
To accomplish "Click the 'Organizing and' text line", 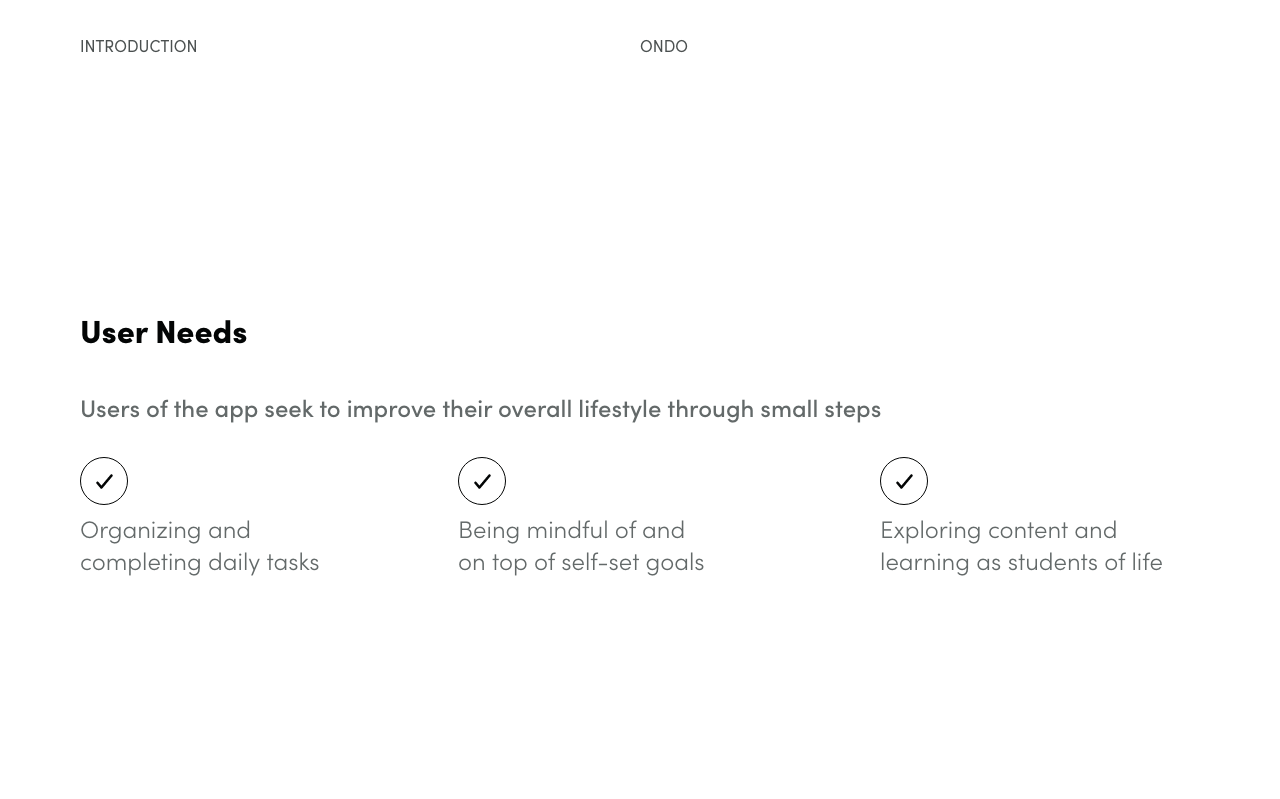I will (x=165, y=530).
